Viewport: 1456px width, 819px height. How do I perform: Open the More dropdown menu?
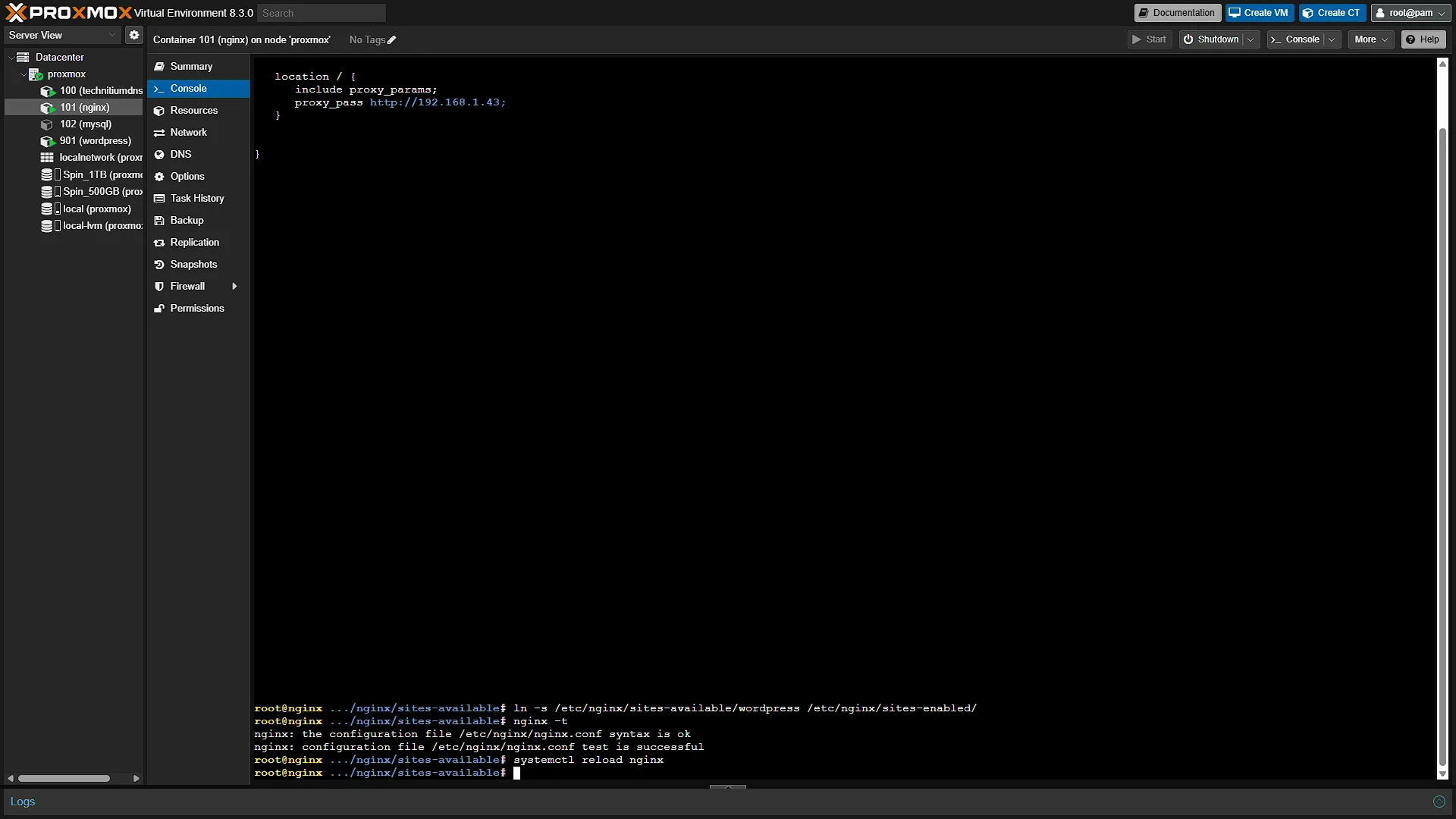(x=1371, y=39)
